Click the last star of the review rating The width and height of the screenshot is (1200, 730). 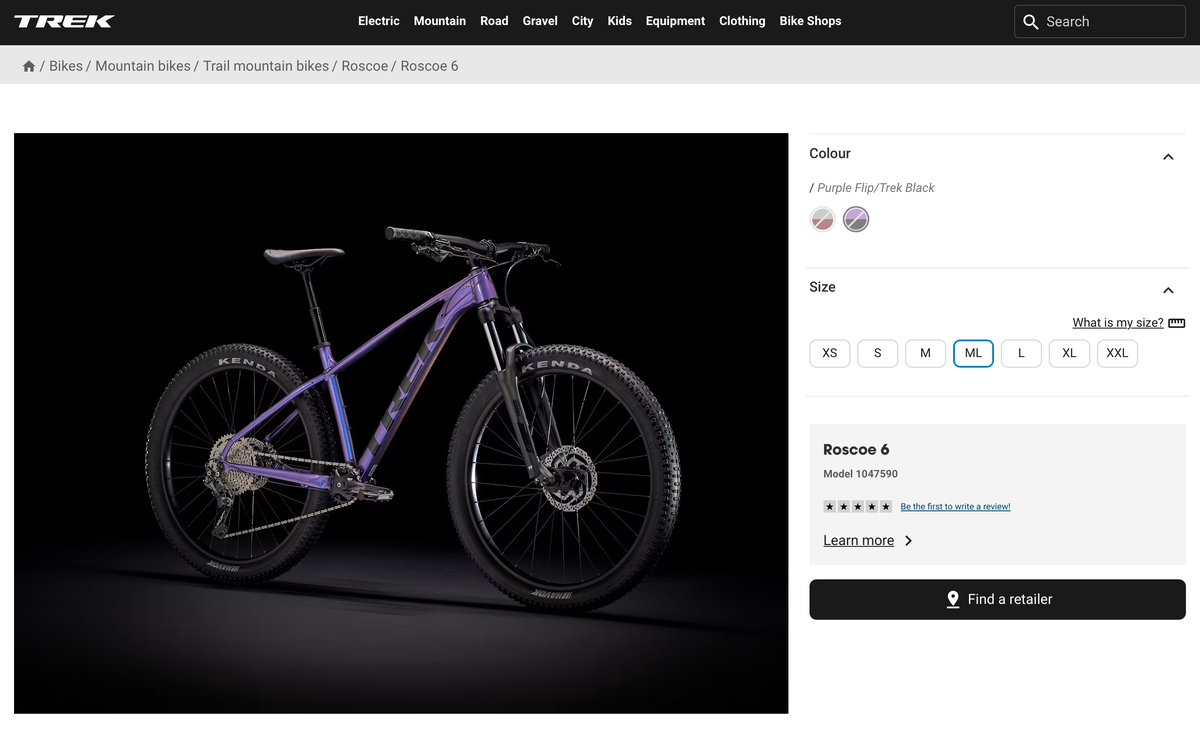886,506
